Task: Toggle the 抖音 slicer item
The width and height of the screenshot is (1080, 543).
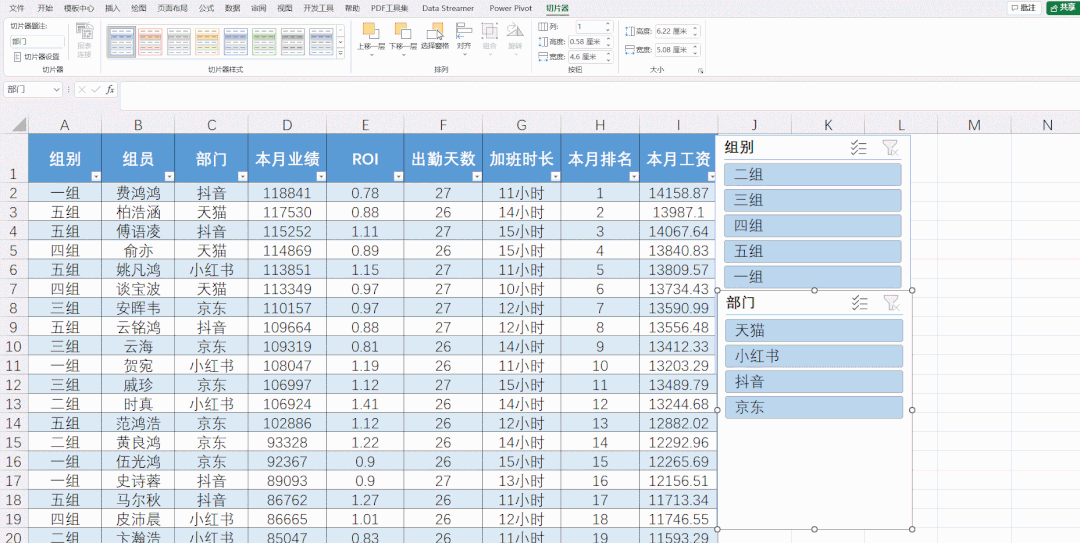Action: coord(813,382)
